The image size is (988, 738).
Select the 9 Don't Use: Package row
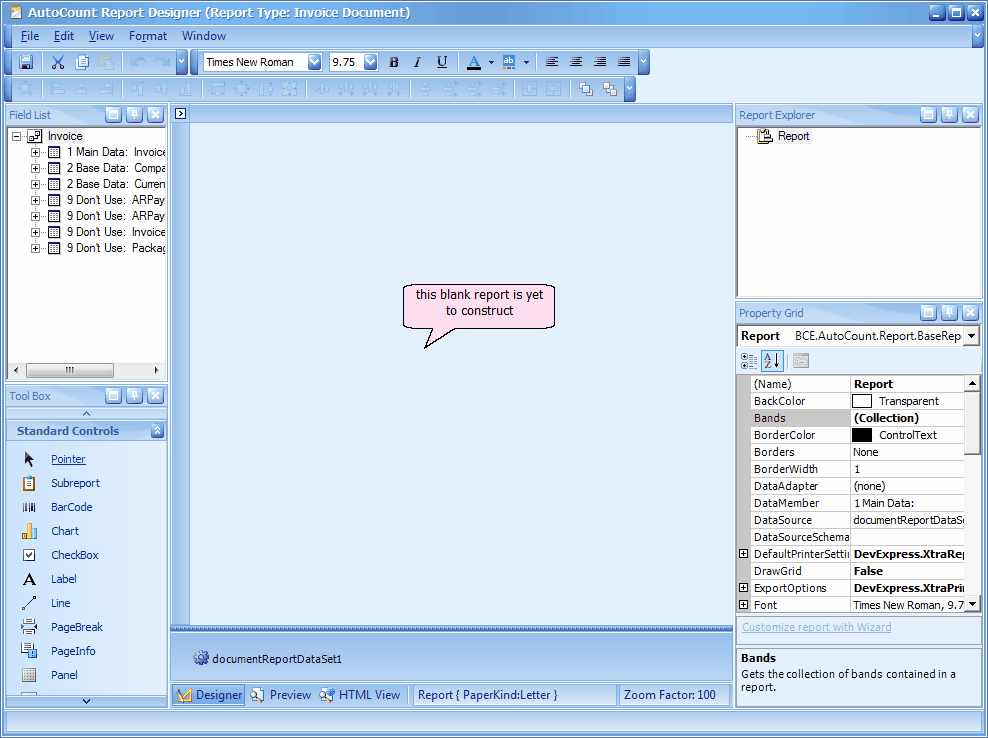click(107, 248)
